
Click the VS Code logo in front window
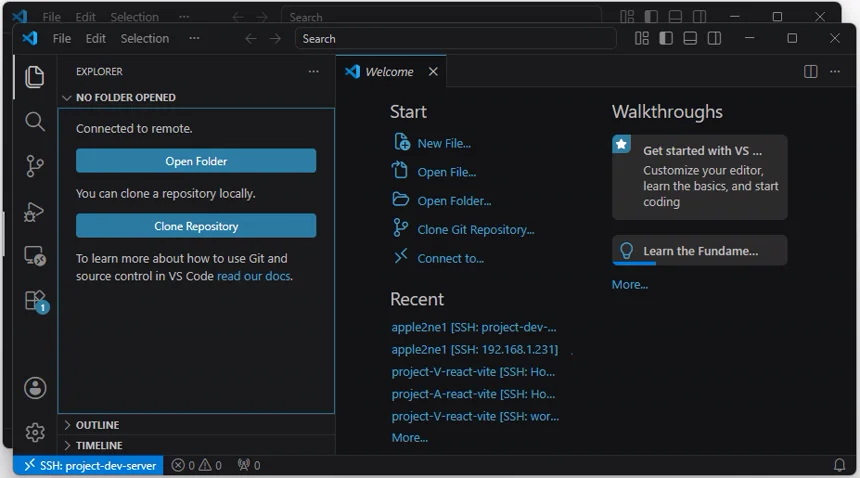[30, 38]
